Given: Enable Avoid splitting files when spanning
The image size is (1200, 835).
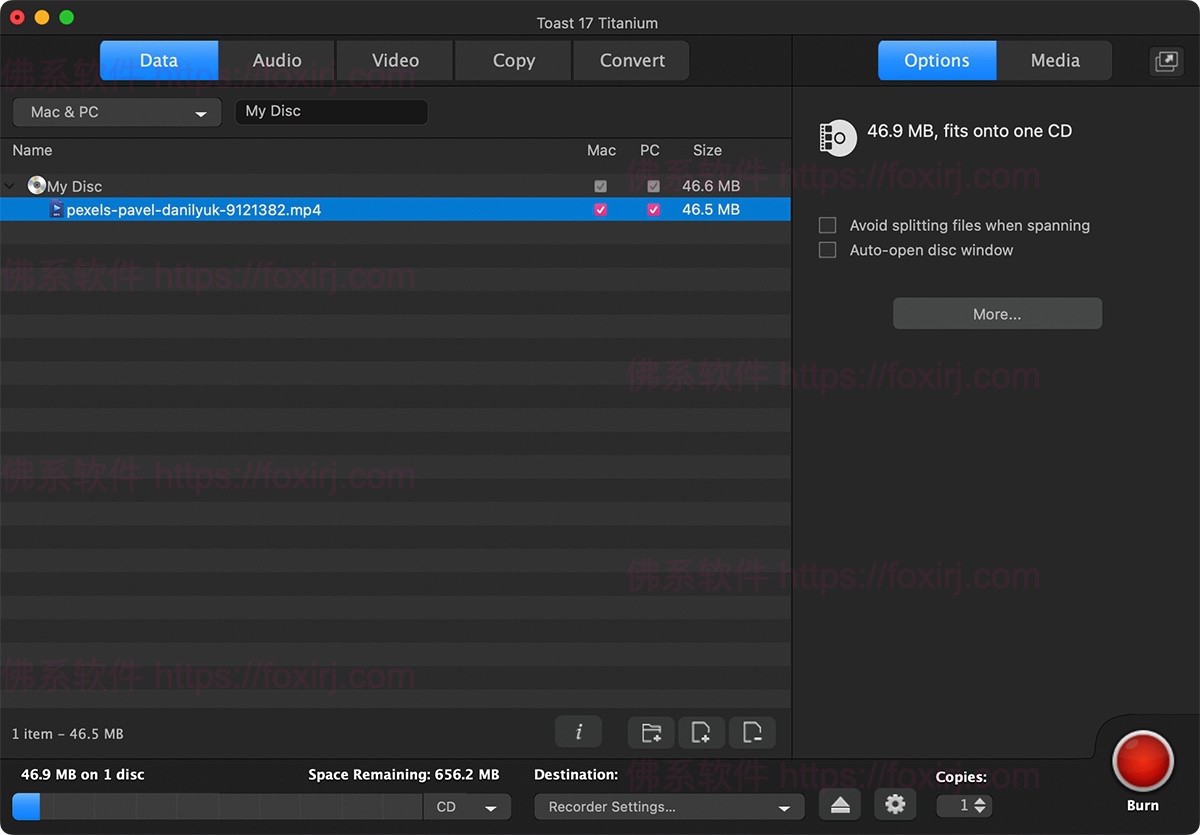Looking at the screenshot, I should tap(827, 225).
